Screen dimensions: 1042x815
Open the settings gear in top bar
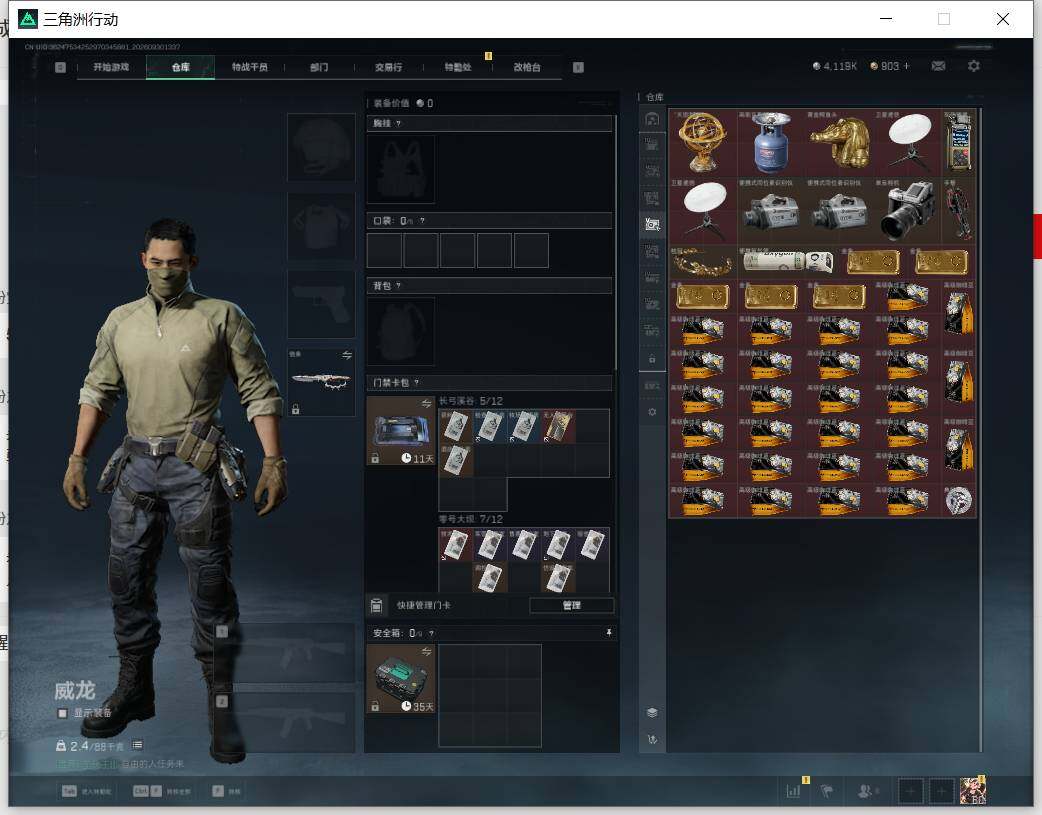tap(974, 66)
